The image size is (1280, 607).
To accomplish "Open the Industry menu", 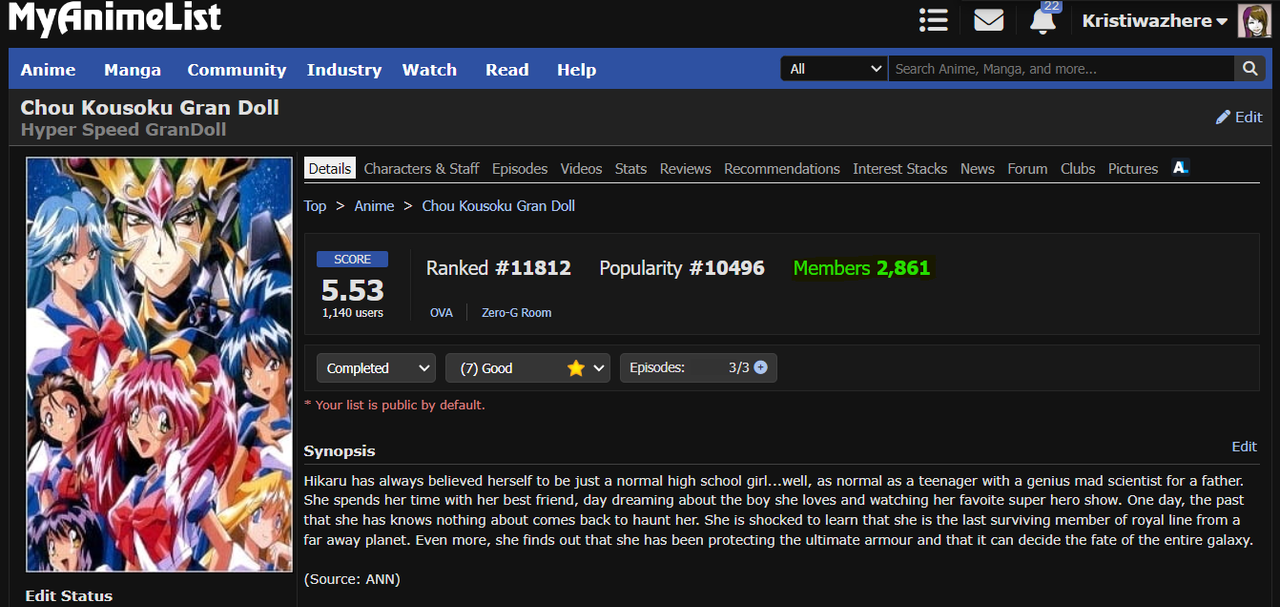I will click(x=344, y=69).
